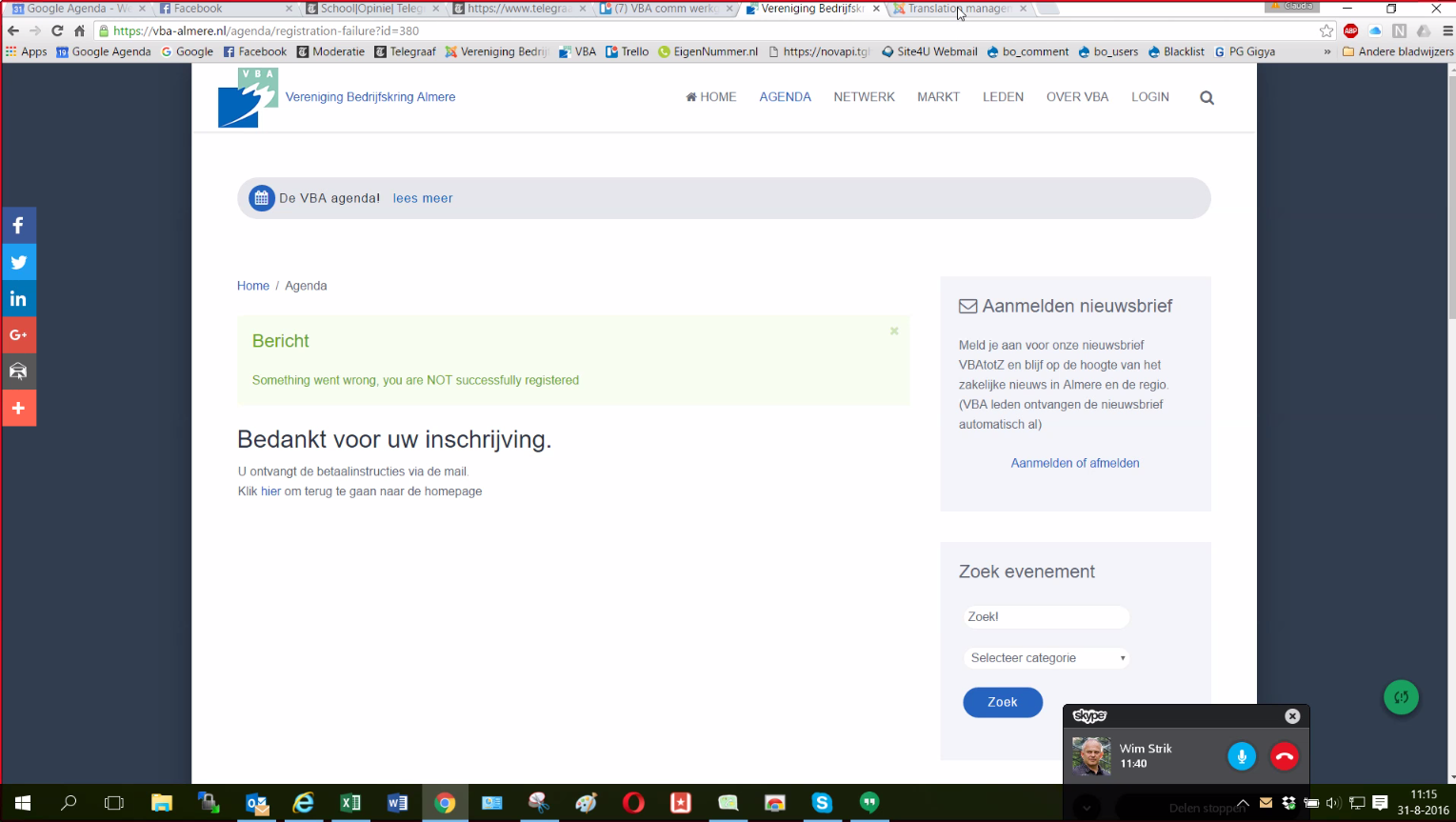Click the Twitter share icon
This screenshot has width=1456, height=822.
[x=18, y=262]
